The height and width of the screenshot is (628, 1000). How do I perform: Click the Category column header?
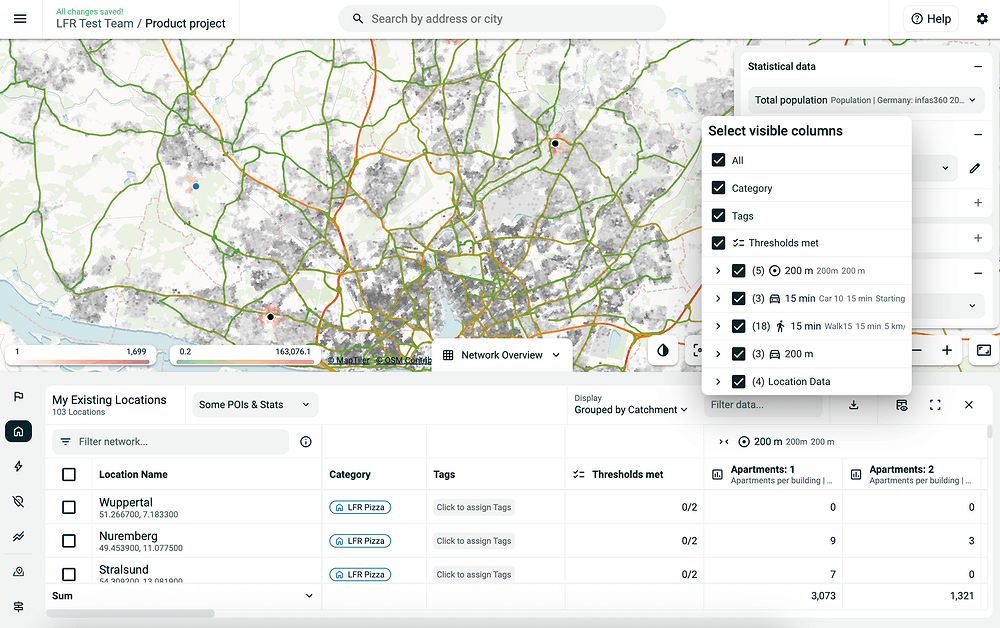(349, 474)
